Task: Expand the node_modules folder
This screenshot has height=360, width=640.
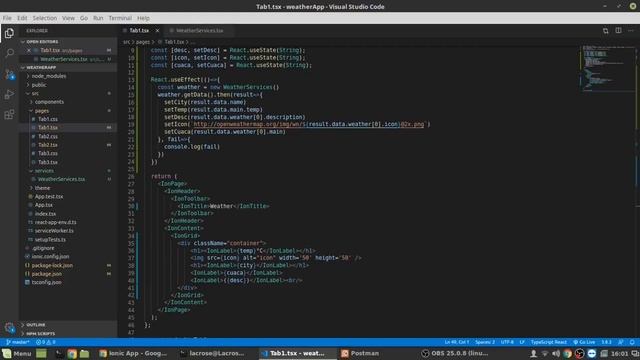Action: tap(49, 76)
